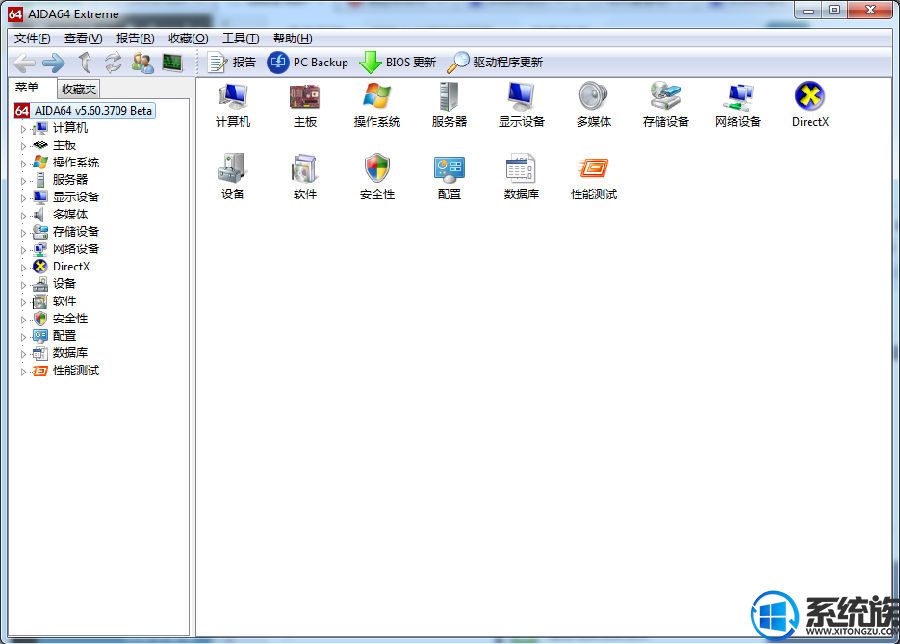This screenshot has width=900, height=644.
Task: Open the 计算机 icon in main panel
Action: pyautogui.click(x=233, y=96)
